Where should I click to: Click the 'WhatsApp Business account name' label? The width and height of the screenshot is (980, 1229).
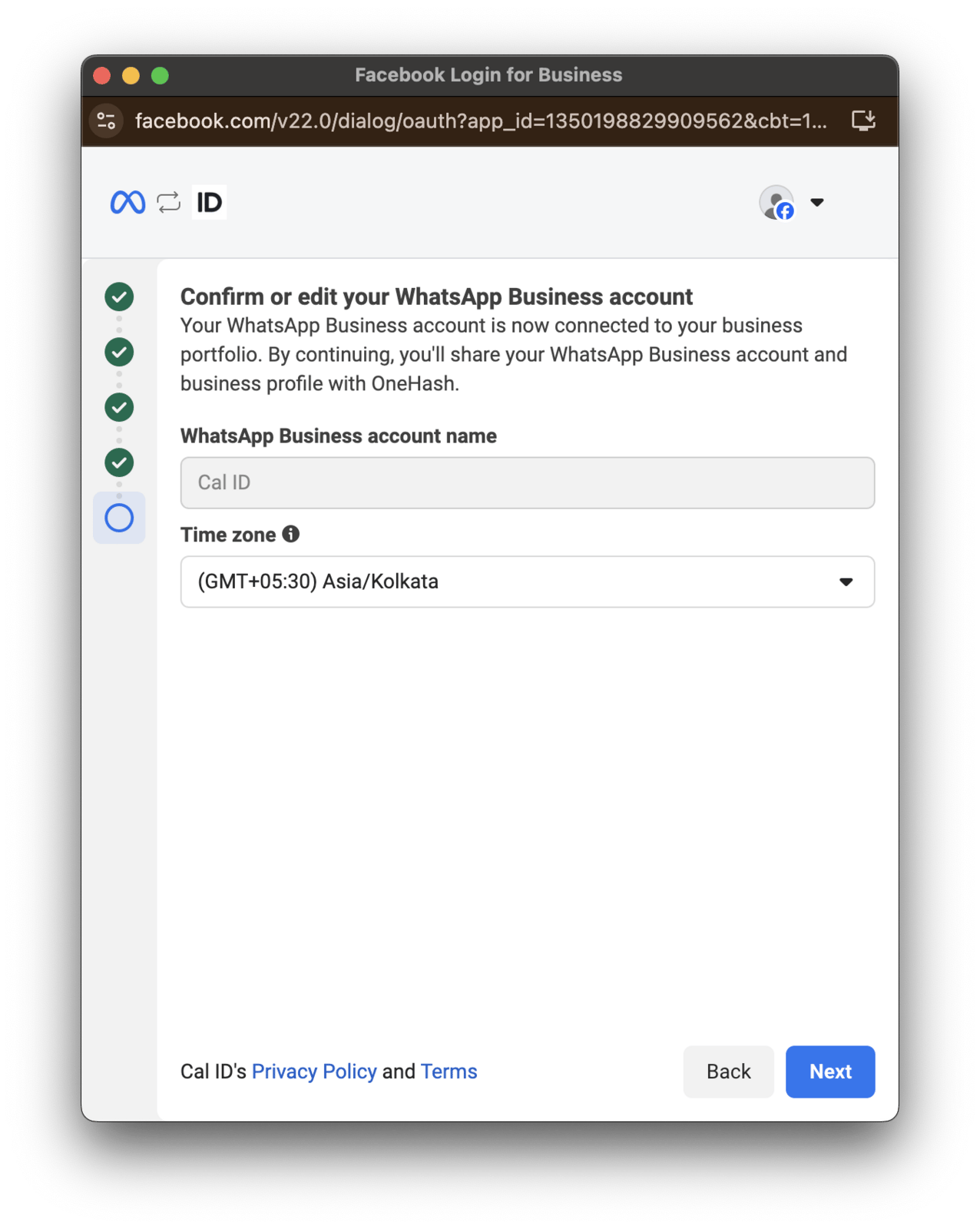click(339, 436)
